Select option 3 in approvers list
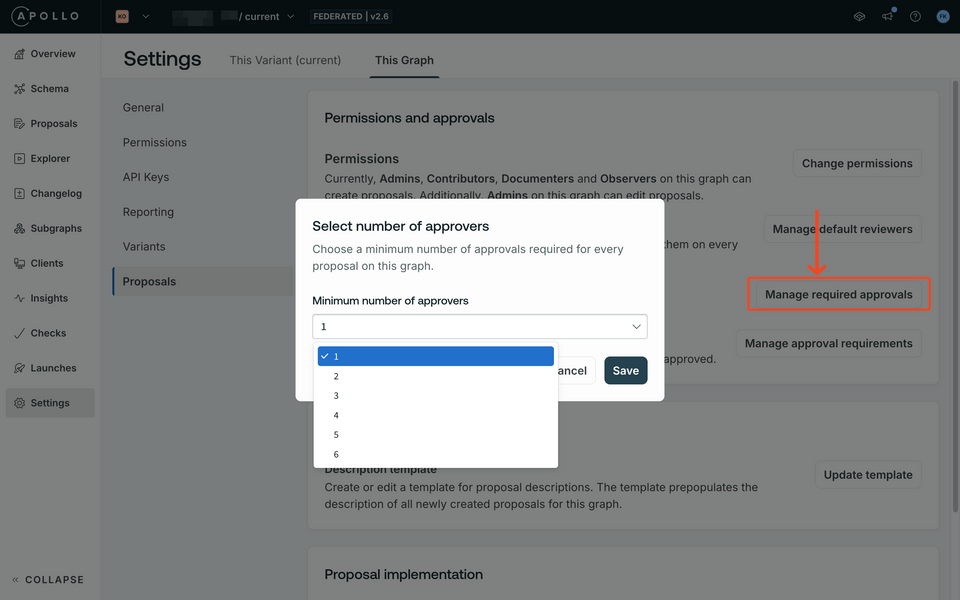 click(x=435, y=396)
